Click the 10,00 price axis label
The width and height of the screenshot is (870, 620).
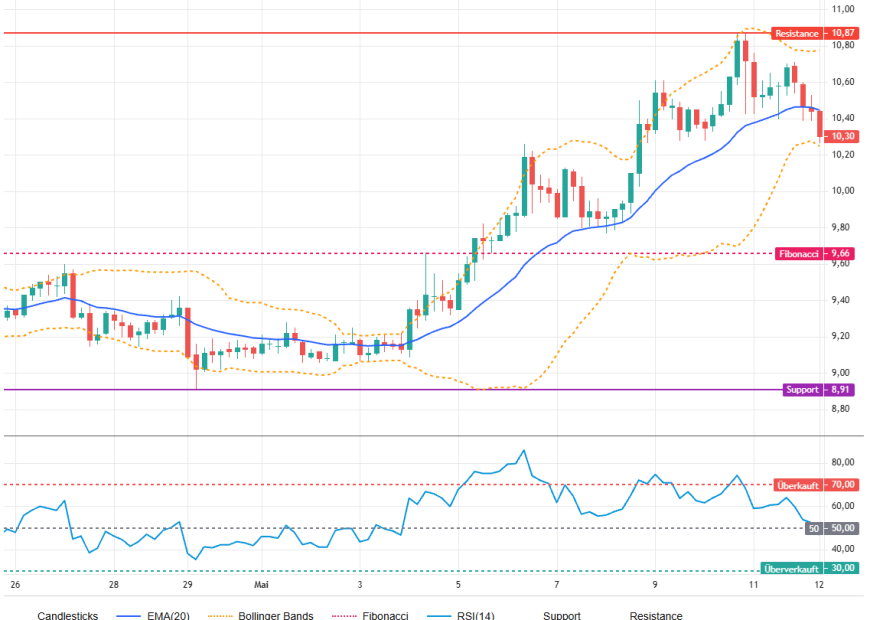[x=843, y=190]
